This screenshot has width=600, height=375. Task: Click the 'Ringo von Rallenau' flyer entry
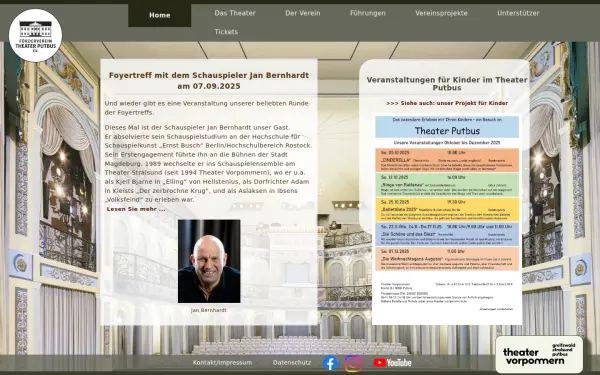(x=447, y=185)
